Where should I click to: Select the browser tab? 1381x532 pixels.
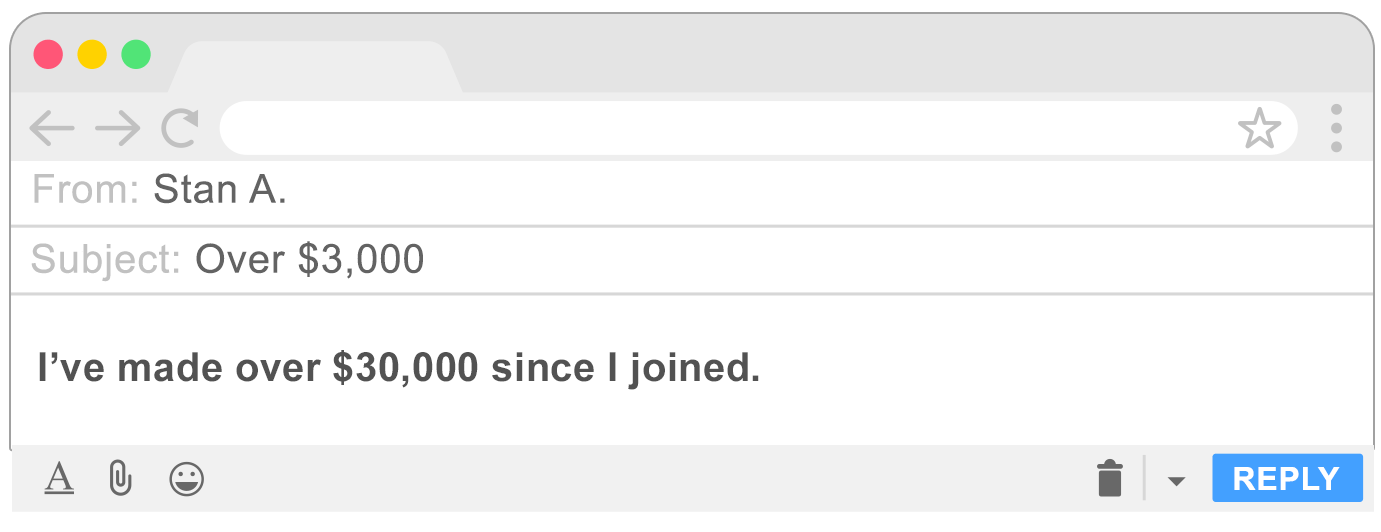(315, 68)
